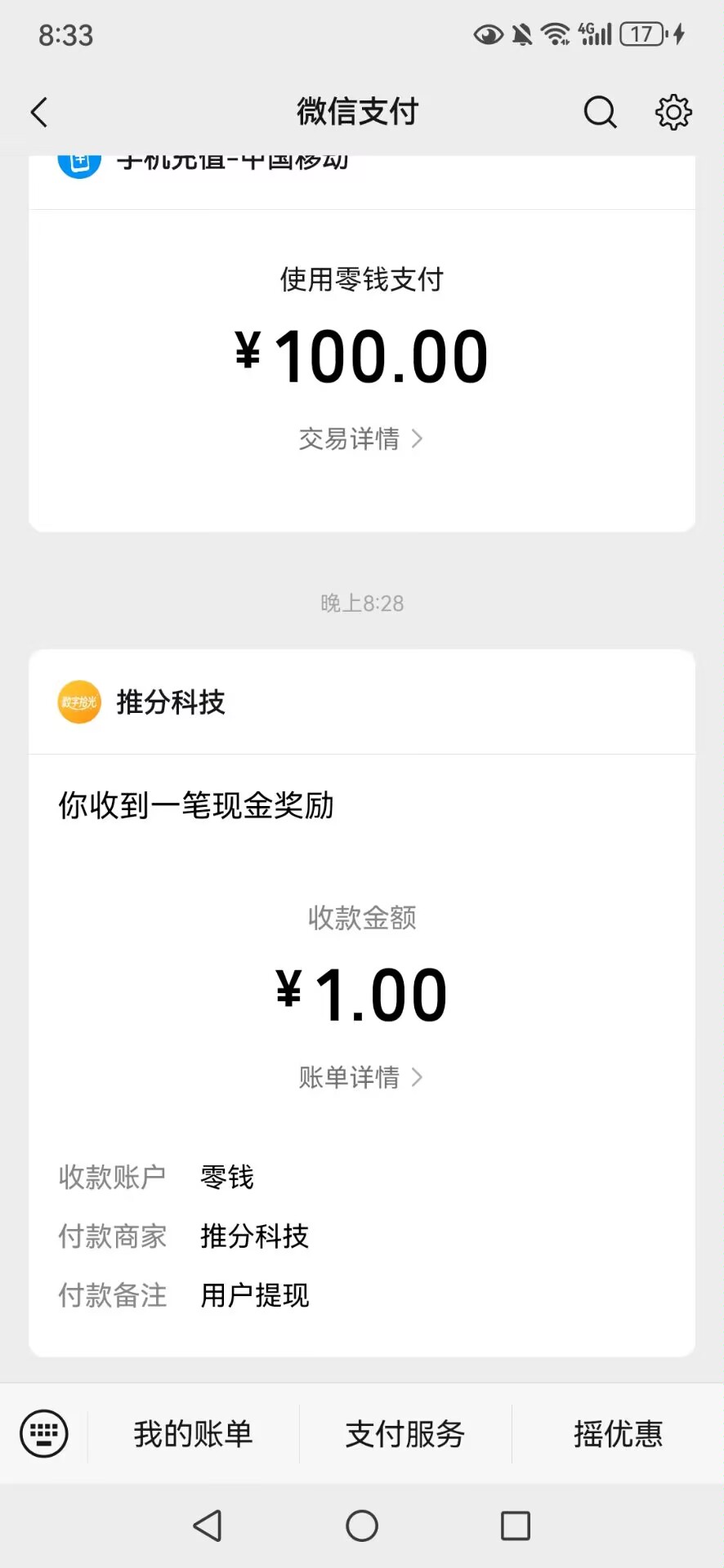Tap the back arrow in header

(39, 112)
